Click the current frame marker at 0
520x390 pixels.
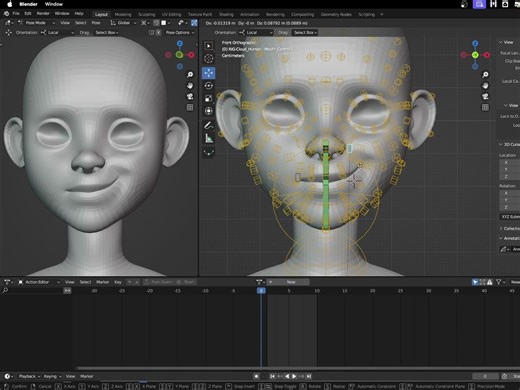[x=261, y=291]
